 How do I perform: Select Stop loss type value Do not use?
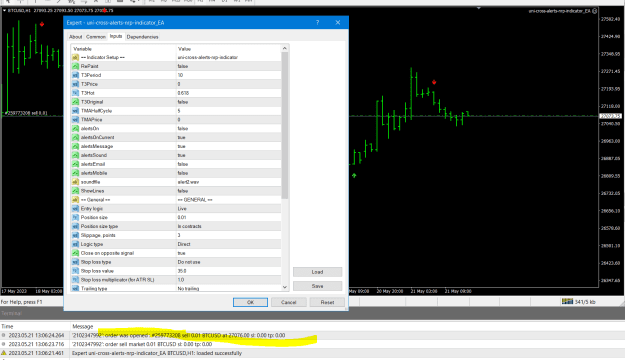click(x=189, y=262)
